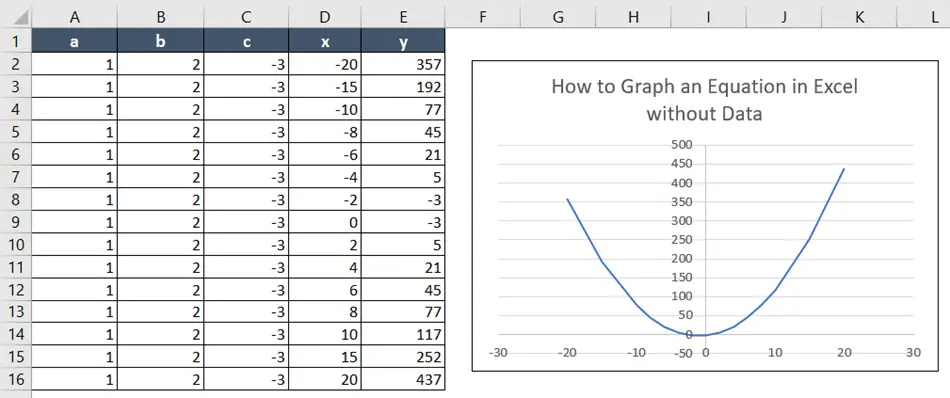Select column B header

tap(161, 18)
